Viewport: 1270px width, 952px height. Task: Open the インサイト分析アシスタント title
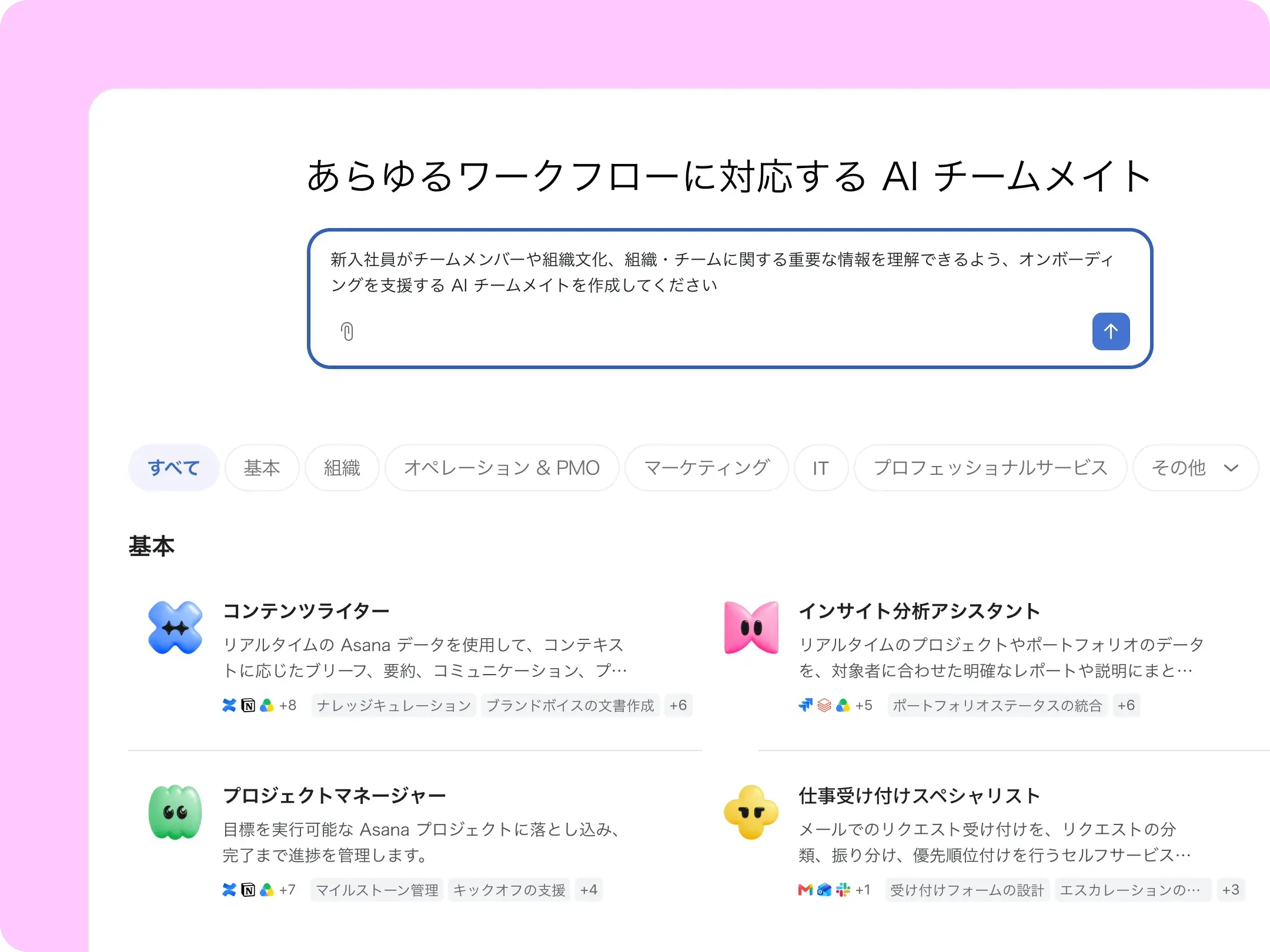tap(920, 611)
